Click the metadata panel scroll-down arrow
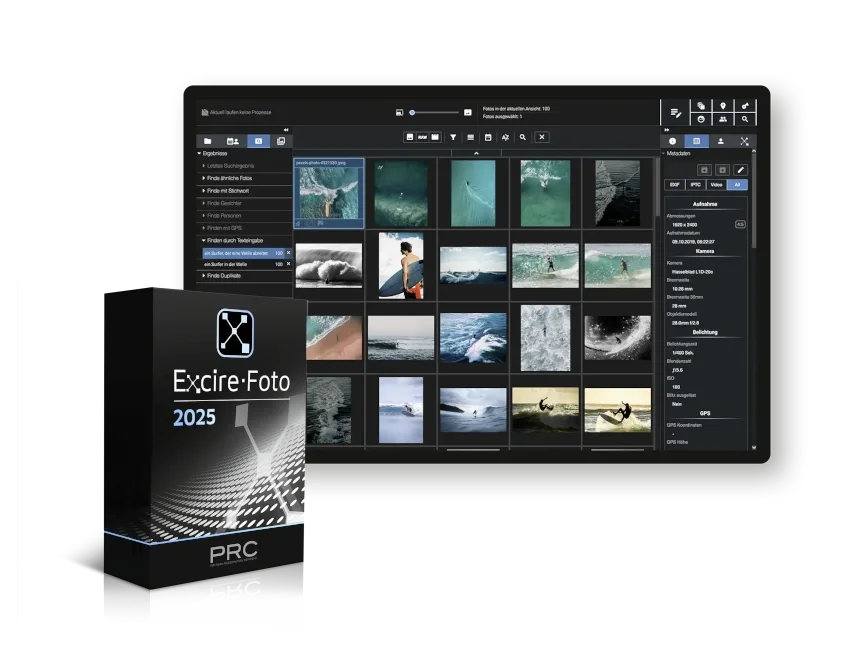This screenshot has width=864, height=660. tap(754, 448)
